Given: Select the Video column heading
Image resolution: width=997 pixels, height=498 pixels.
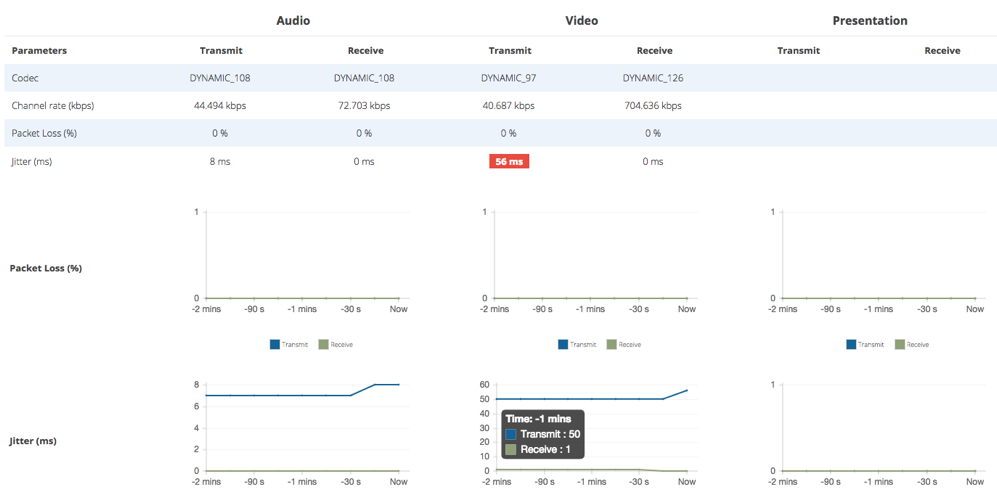Looking at the screenshot, I should 582,21.
